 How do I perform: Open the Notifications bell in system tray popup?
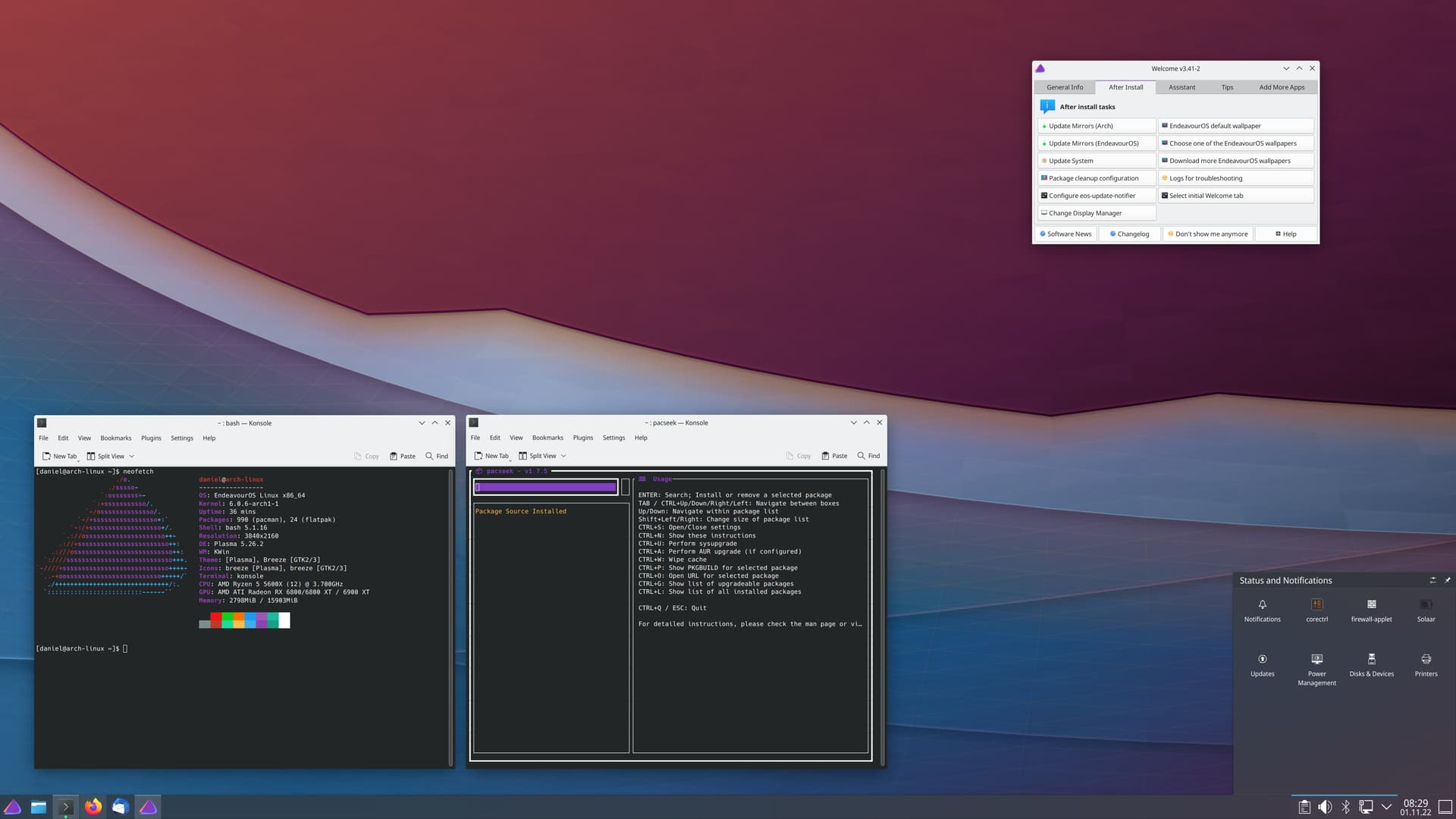pyautogui.click(x=1262, y=610)
